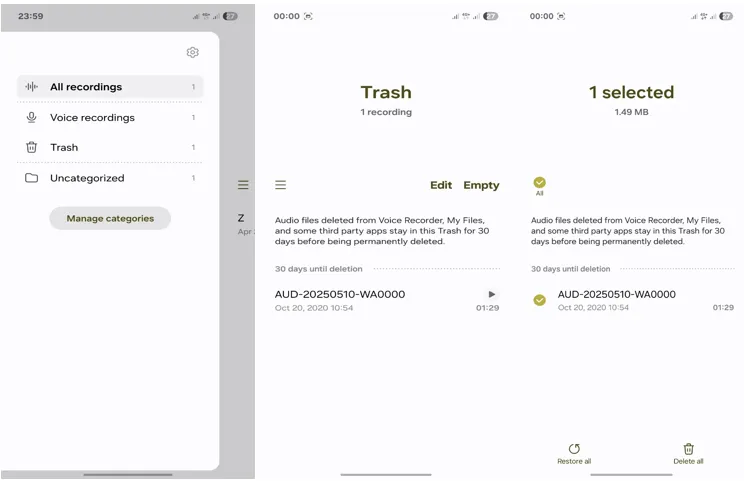Open settings via the gear icon
The width and height of the screenshot is (744, 481).
(192, 52)
